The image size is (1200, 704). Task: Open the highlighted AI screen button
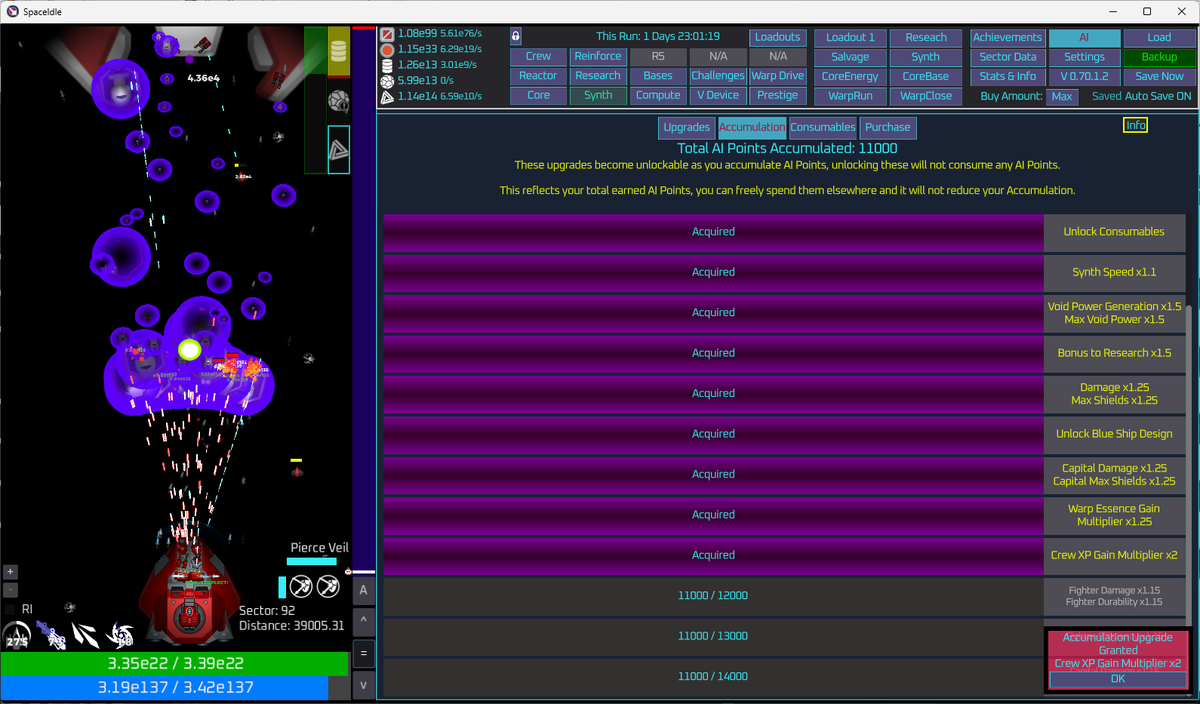(1084, 38)
